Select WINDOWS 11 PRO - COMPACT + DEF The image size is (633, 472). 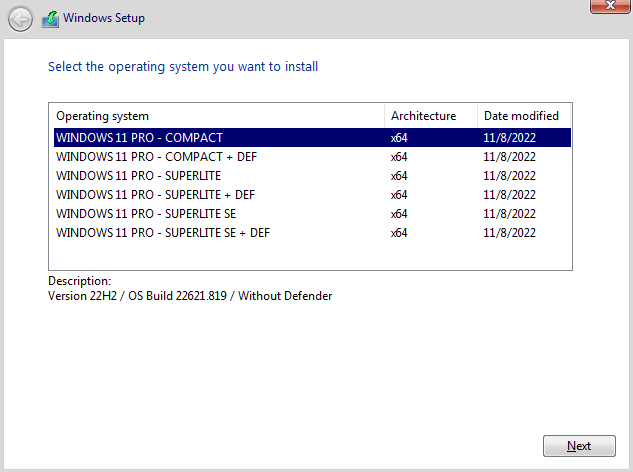(x=156, y=156)
